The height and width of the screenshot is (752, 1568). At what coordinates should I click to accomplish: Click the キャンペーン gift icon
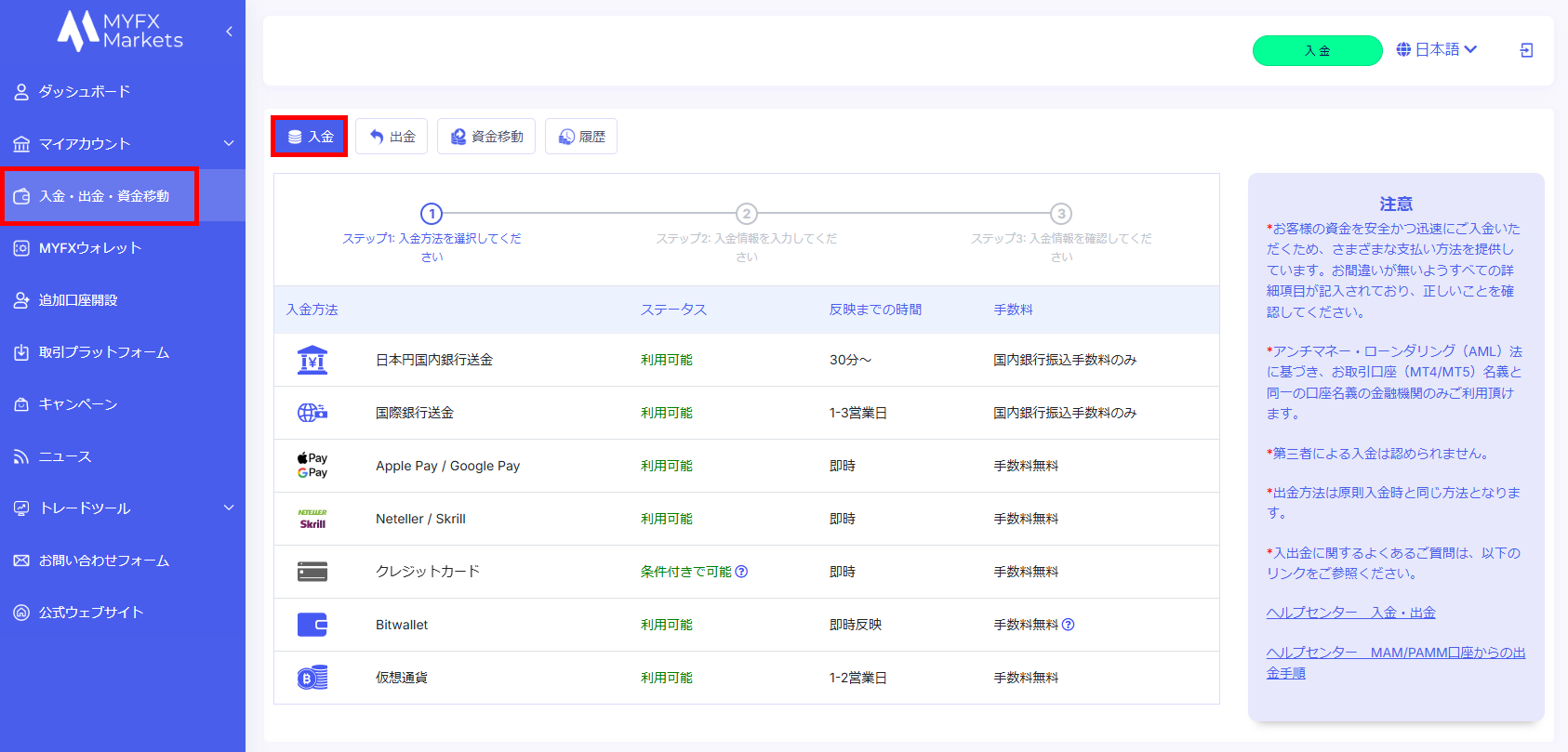click(21, 404)
